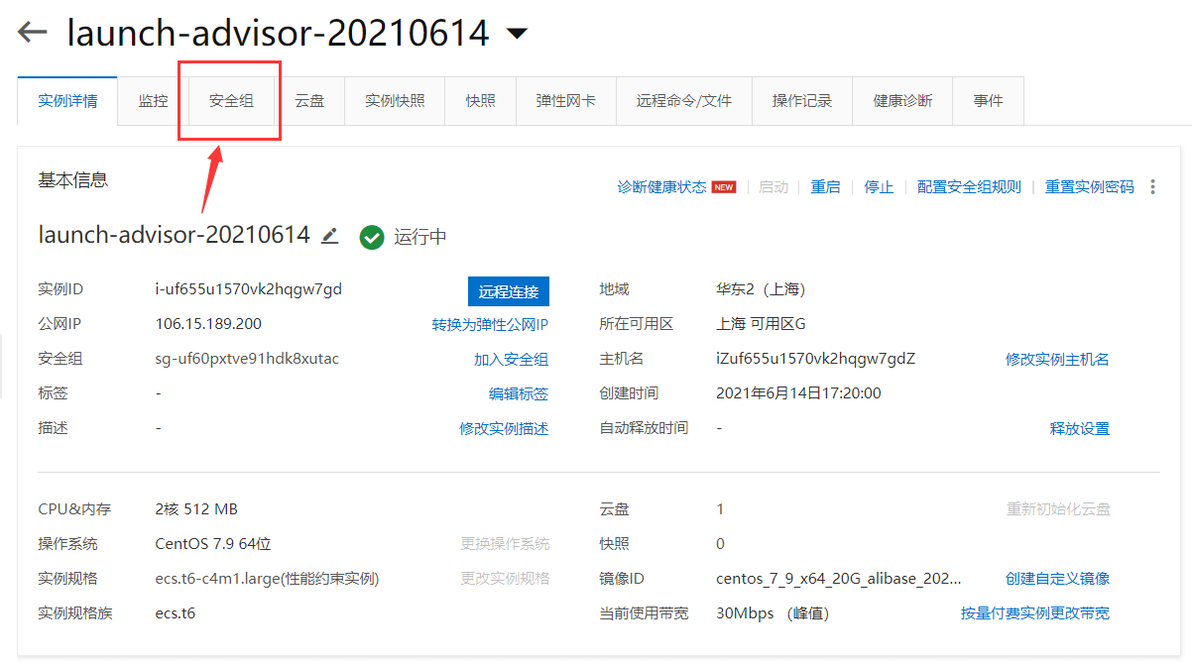Switch to 远程命令/文件 tab
Viewport: 1192px width, 664px height.
[684, 100]
